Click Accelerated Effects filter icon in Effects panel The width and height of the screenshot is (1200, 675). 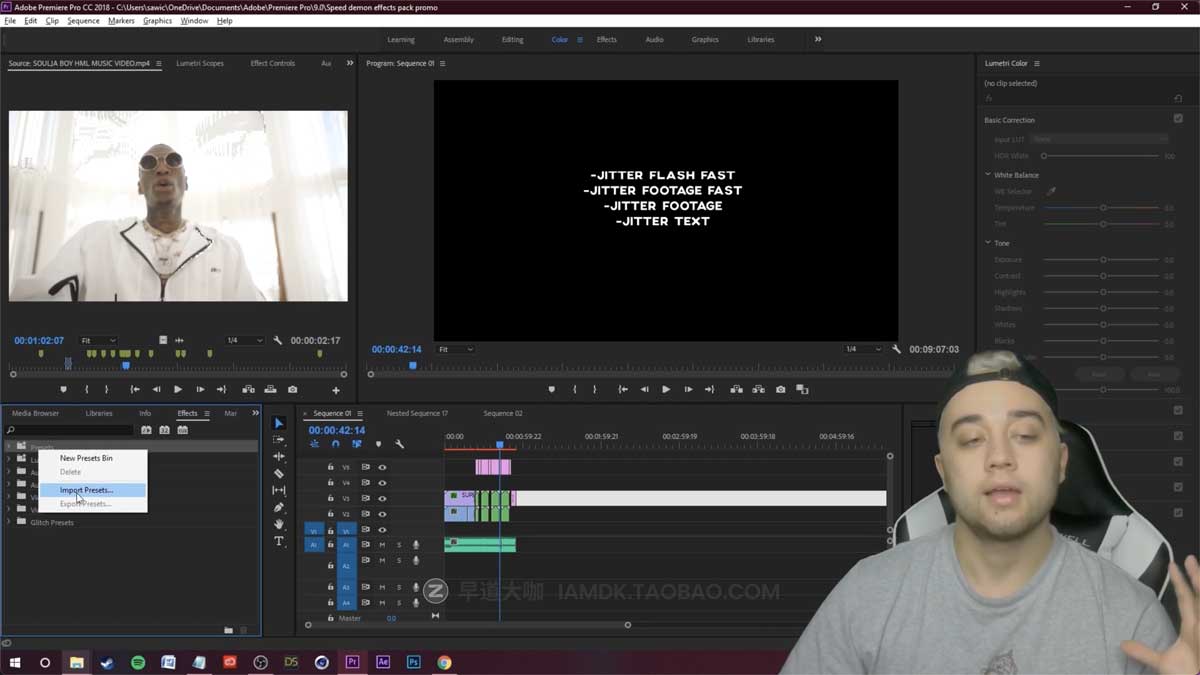click(146, 430)
